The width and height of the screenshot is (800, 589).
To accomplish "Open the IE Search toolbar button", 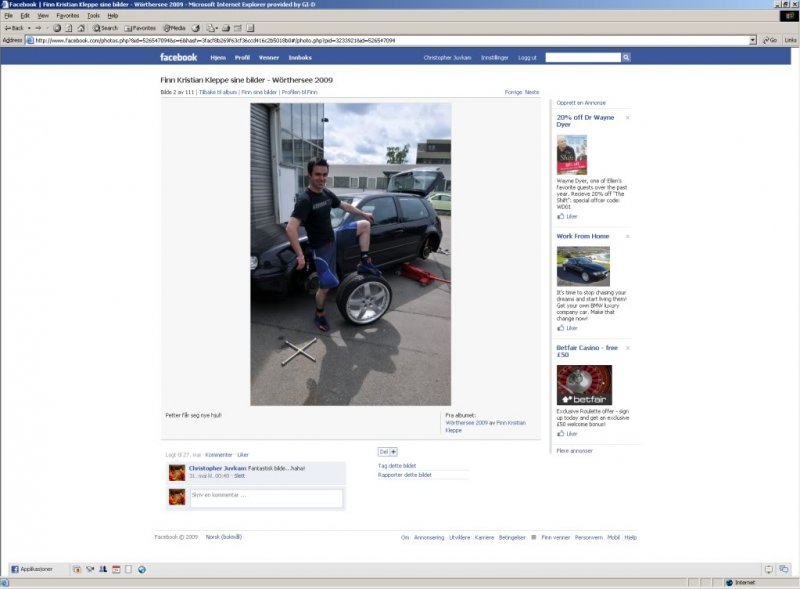I will pyautogui.click(x=104, y=28).
